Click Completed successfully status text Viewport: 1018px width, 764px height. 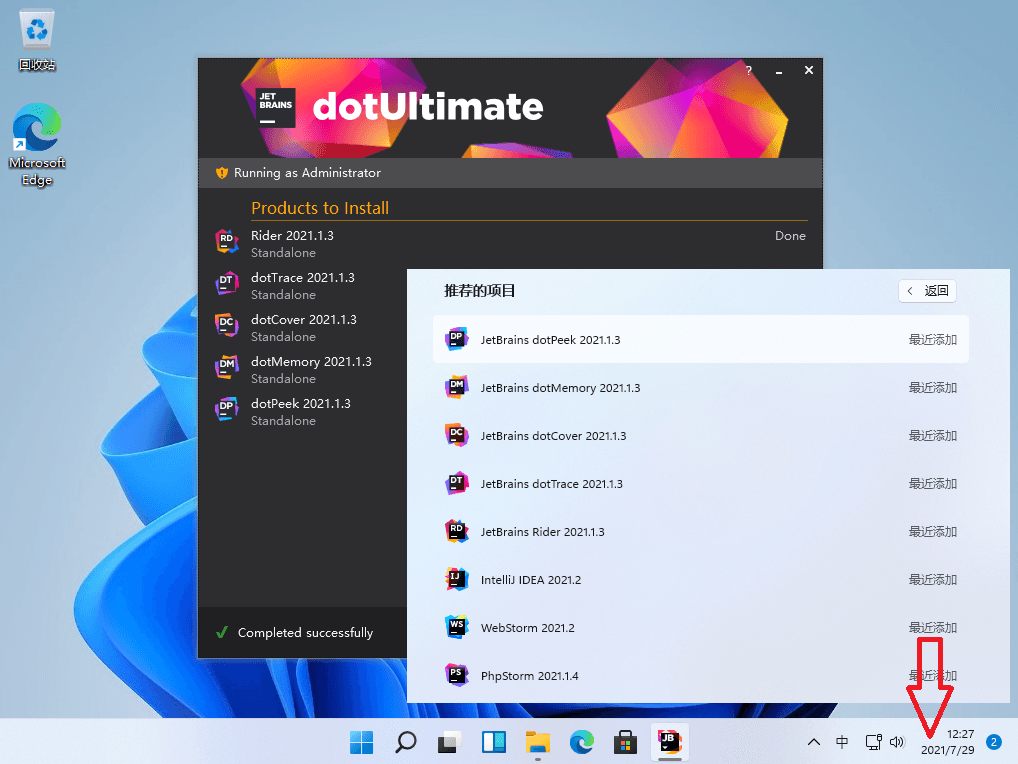pos(305,633)
